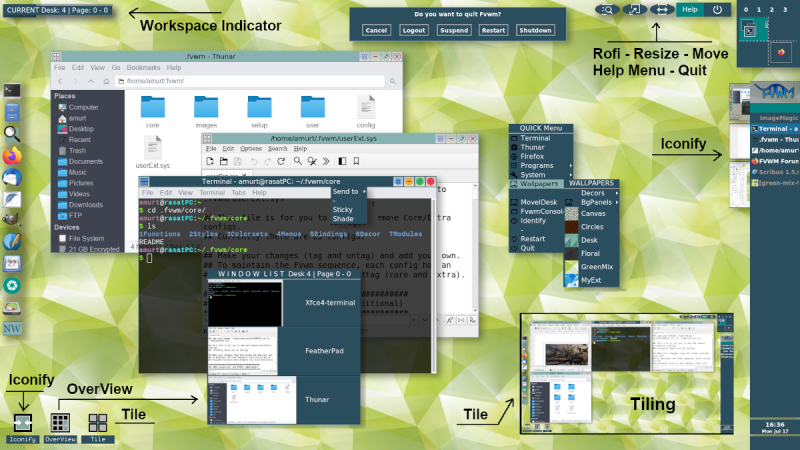Image resolution: width=800 pixels, height=450 pixels.
Task: Select Xfce4-terminal thumbnail in Window List
Action: [244, 303]
